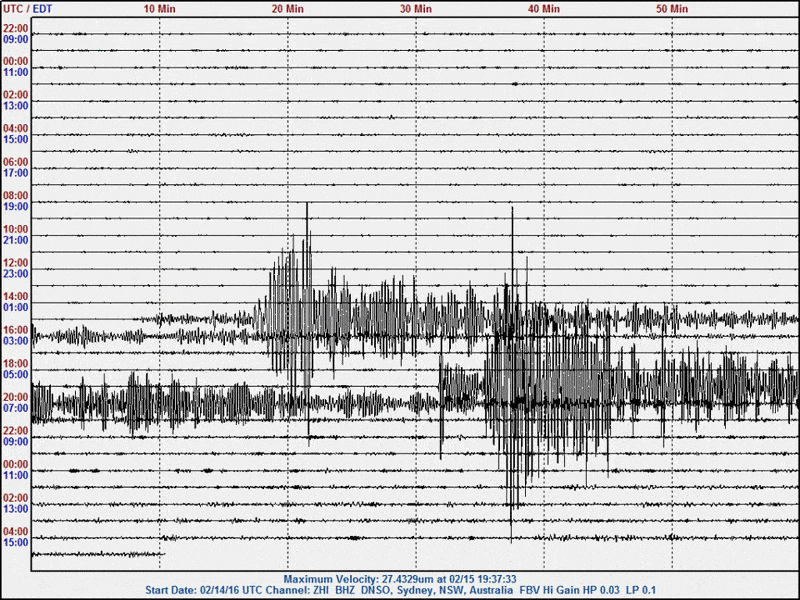Viewport: 800px width, 600px height.
Task: Select the red "16:00" UTC label
Action: pos(16,330)
